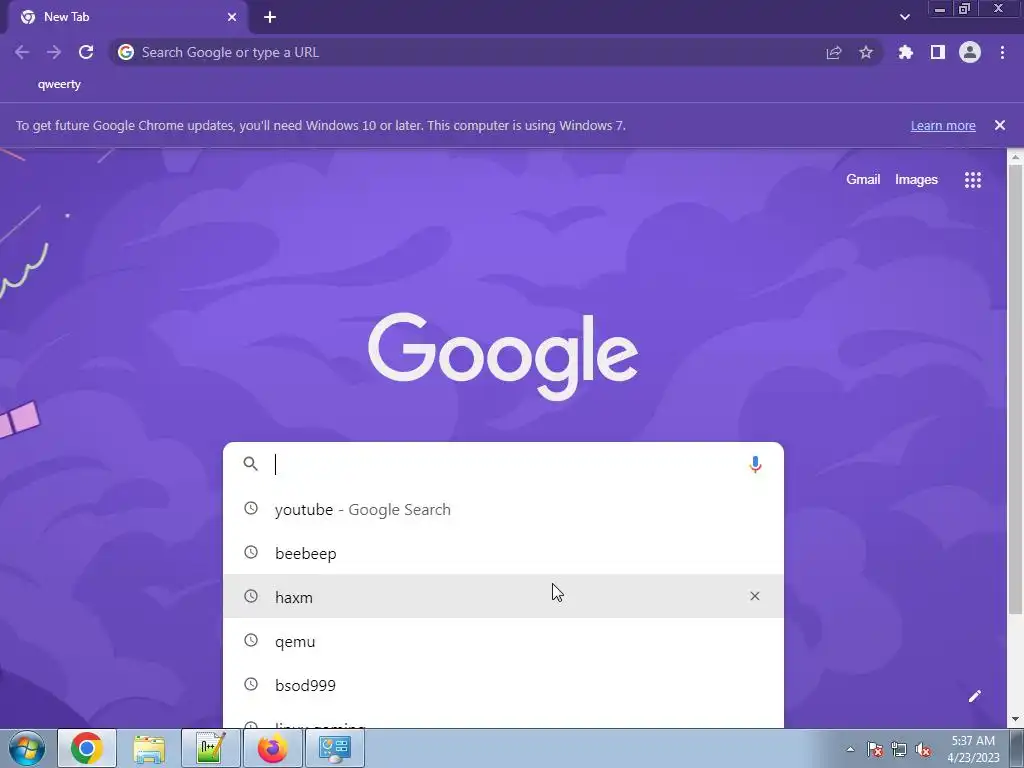Click the magnifier icon in search box
1024x768 pixels.
point(251,464)
